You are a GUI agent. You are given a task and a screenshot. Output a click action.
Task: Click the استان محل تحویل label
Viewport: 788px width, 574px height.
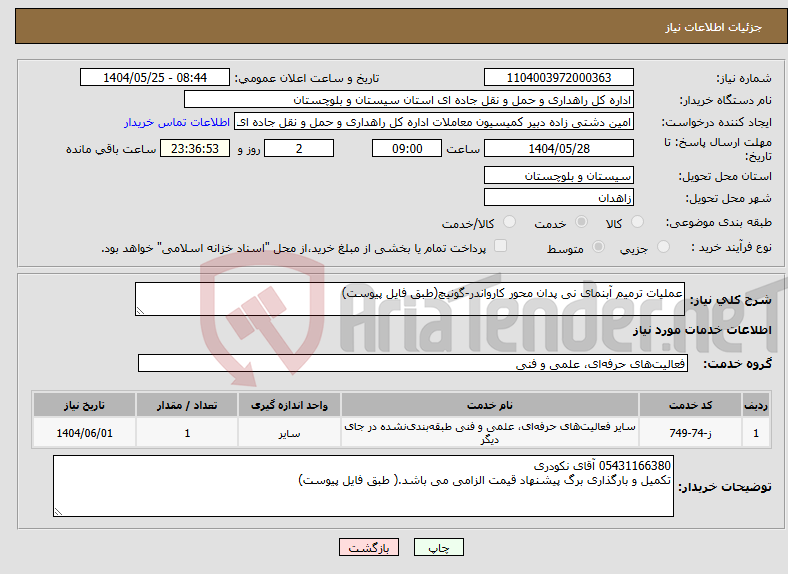click(x=725, y=176)
